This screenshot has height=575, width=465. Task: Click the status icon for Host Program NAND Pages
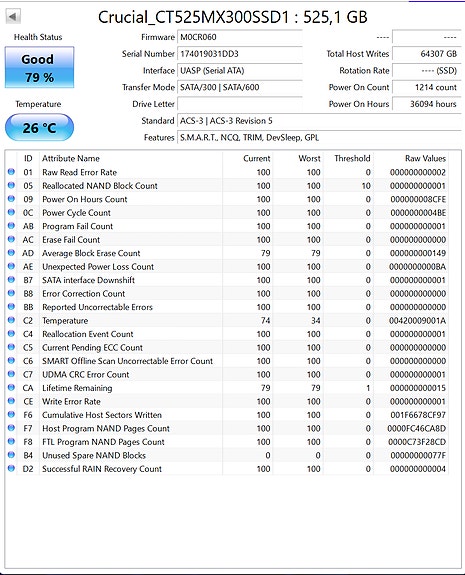(x=11, y=428)
